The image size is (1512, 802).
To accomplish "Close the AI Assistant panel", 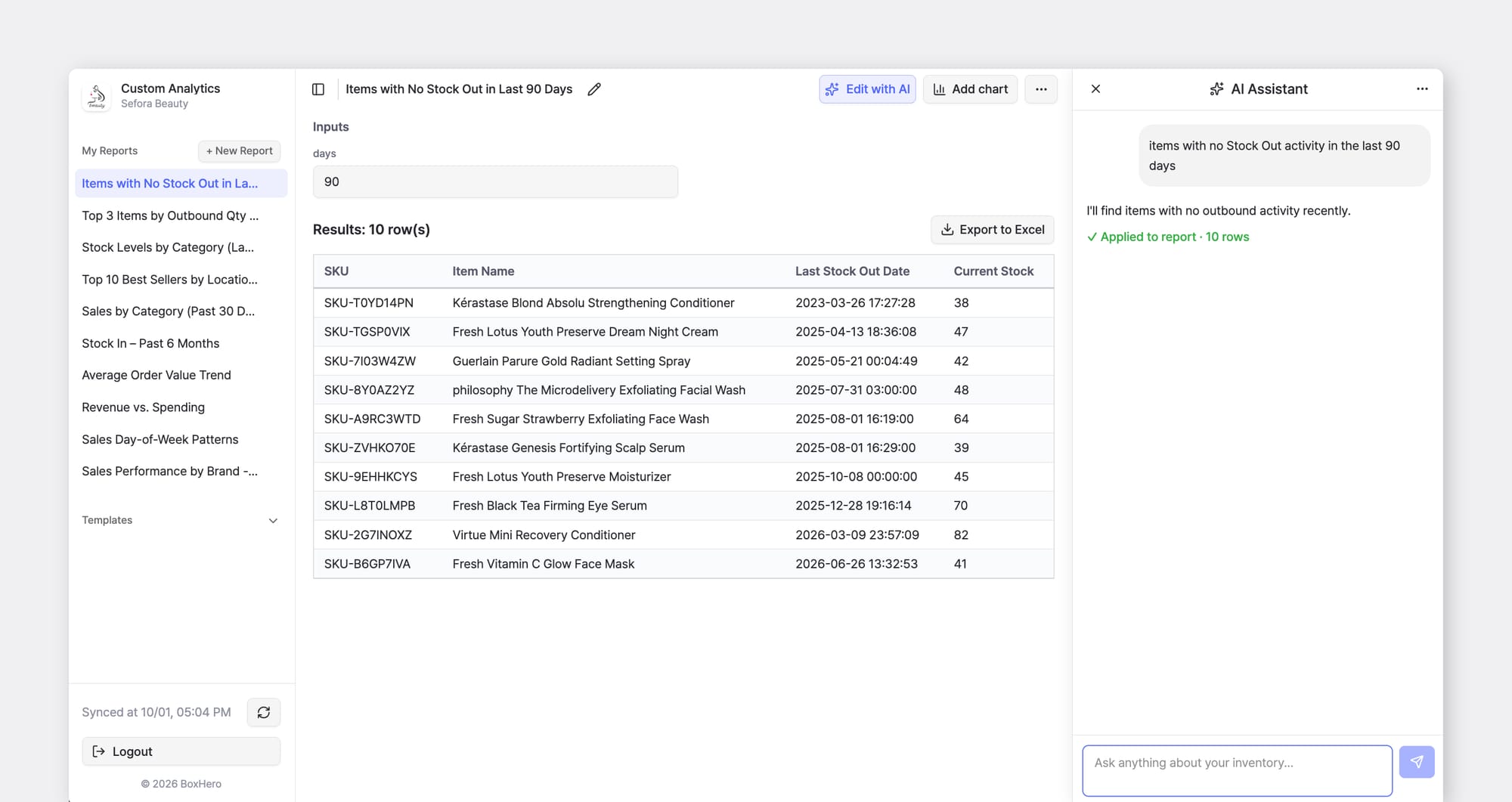I will (x=1095, y=89).
